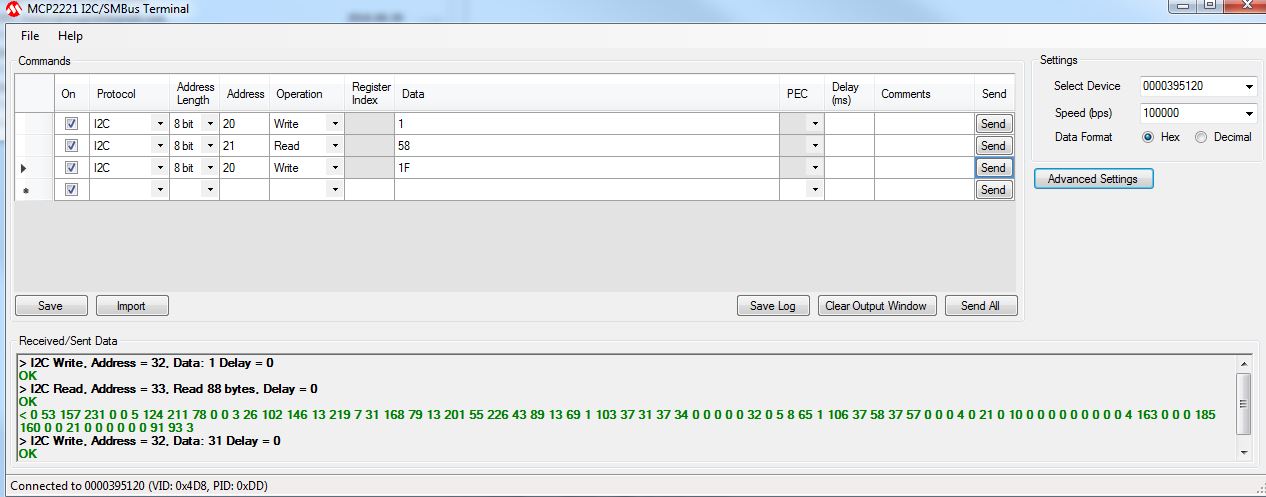The width and height of the screenshot is (1266, 497).
Task: Click Data field containing 1F
Action: (587, 168)
